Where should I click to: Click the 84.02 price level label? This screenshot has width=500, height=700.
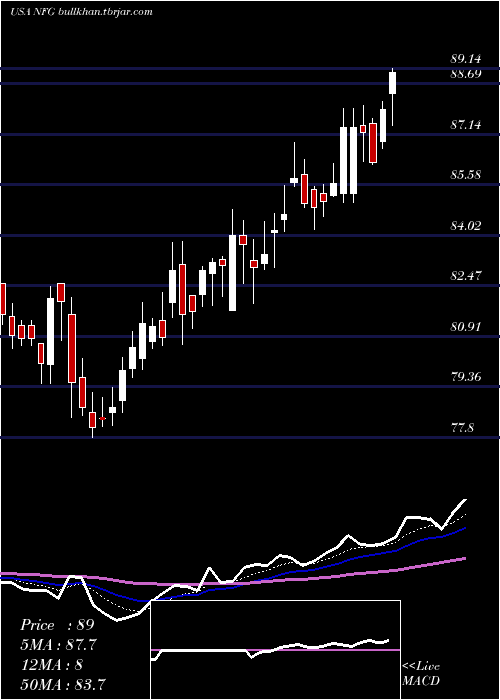point(466,225)
